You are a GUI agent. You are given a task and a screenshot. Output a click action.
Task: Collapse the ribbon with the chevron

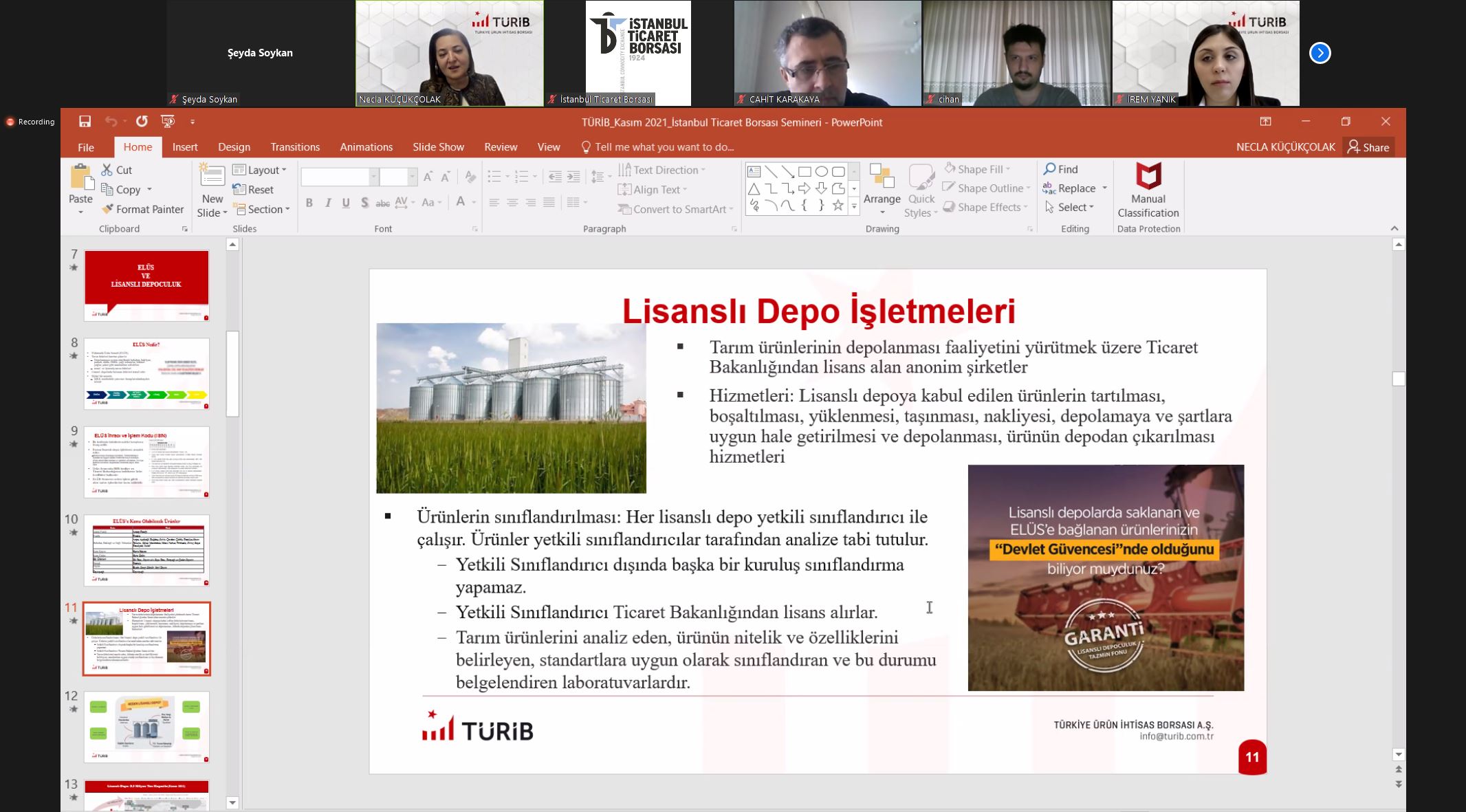click(1394, 229)
